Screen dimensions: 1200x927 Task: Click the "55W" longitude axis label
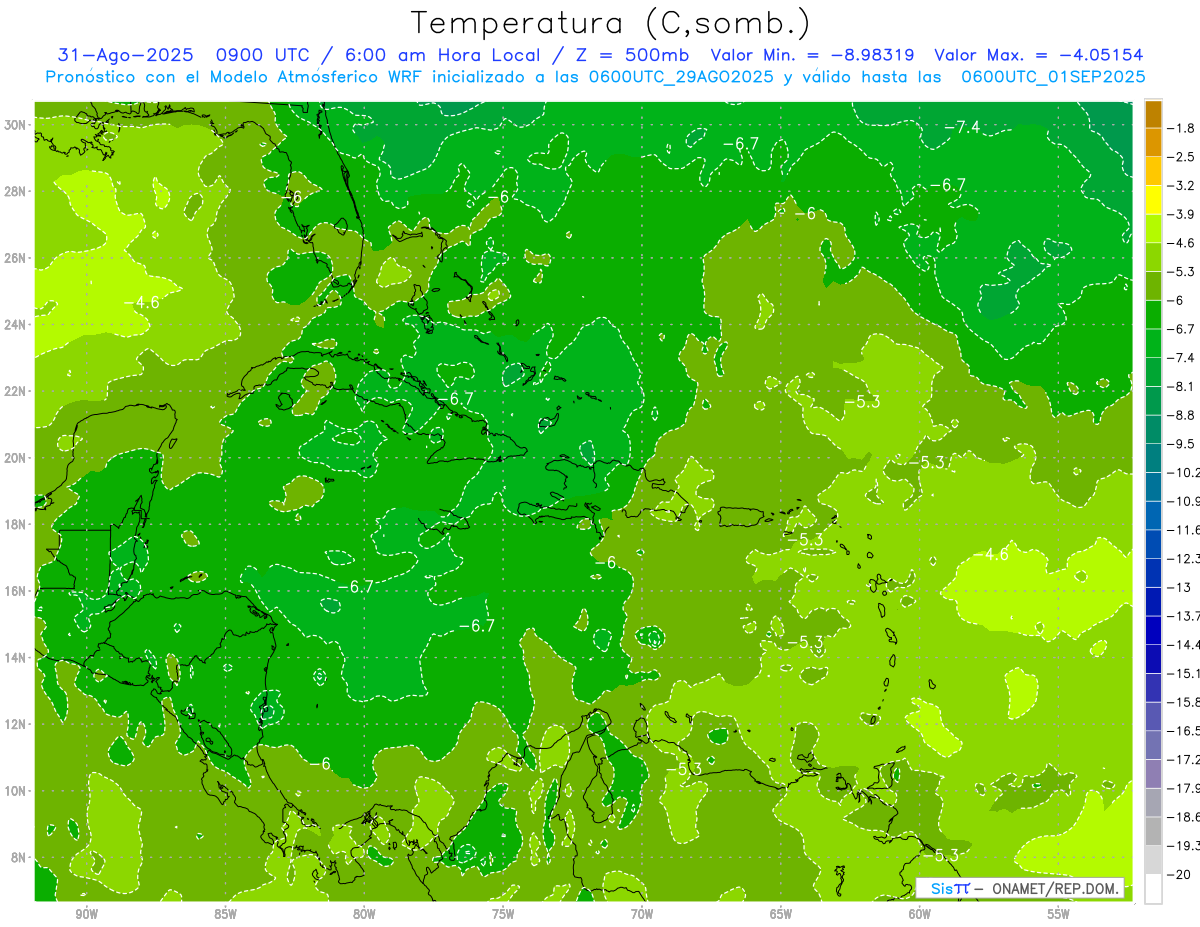(x=1059, y=914)
